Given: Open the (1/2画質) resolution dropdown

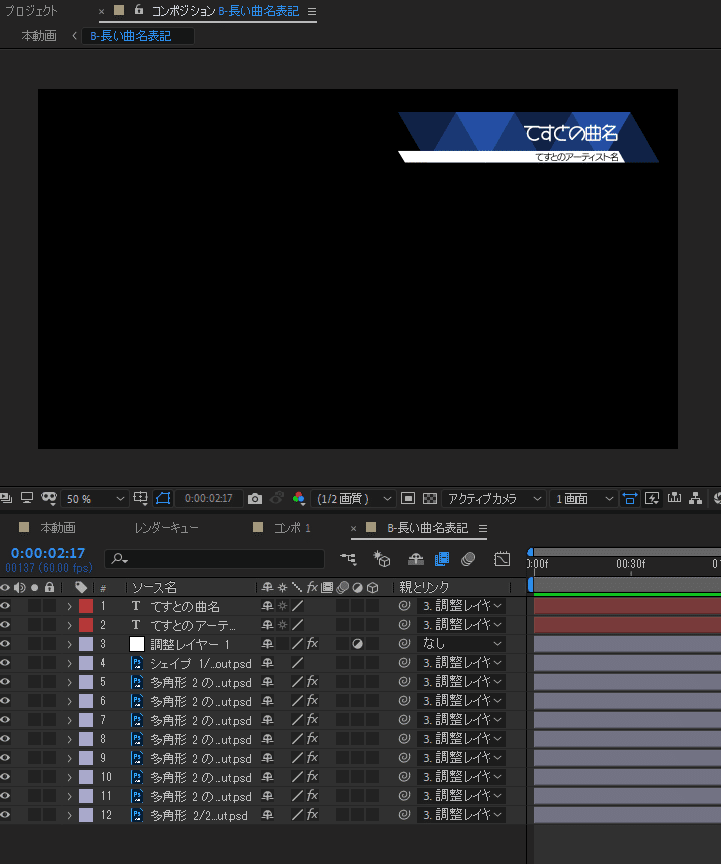Looking at the screenshot, I should [353, 499].
